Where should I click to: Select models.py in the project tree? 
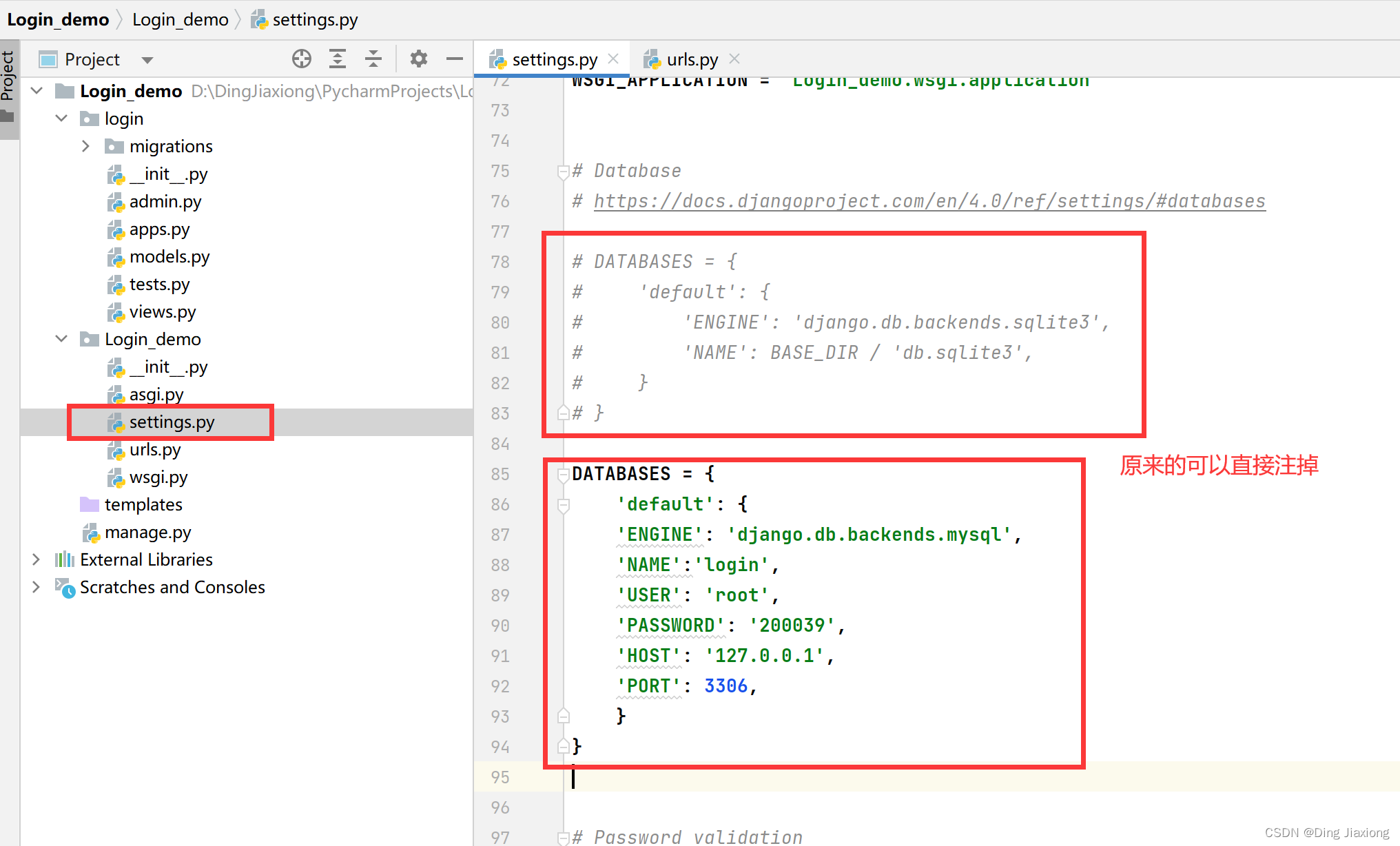tap(169, 257)
